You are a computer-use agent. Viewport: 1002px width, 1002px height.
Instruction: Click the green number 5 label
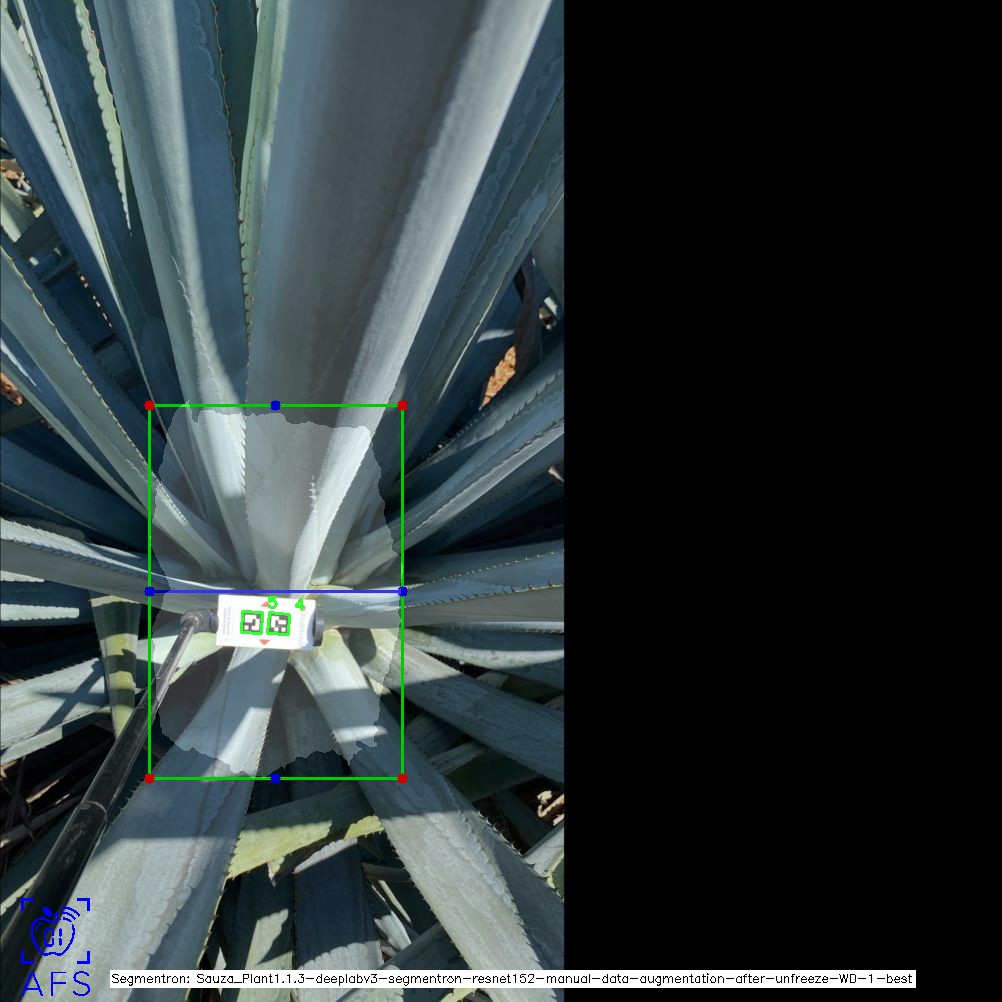click(x=272, y=603)
